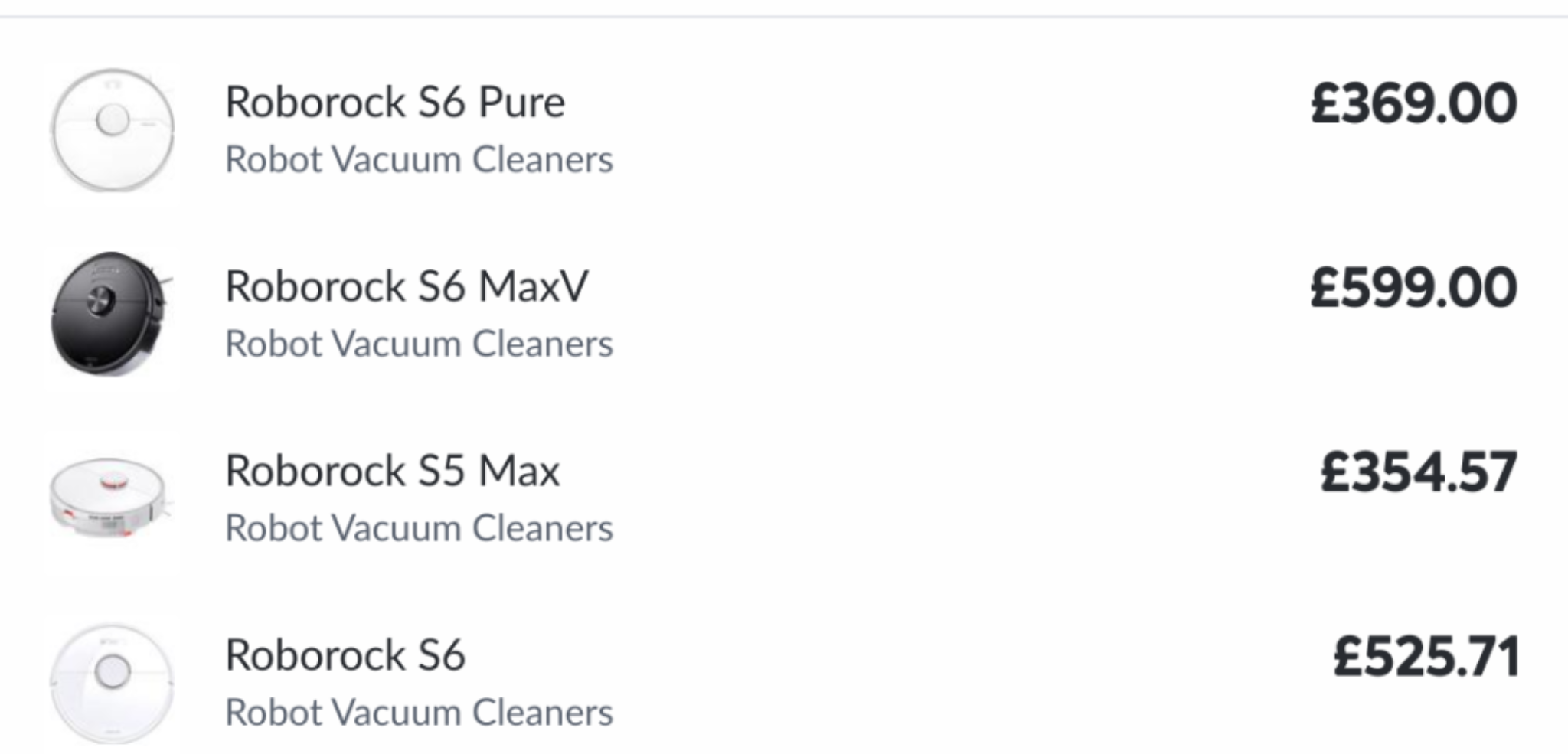Viewport: 1568px width, 754px height.
Task: Open Robot Vacuum Cleaners category under S6 Pure
Action: coord(419,160)
